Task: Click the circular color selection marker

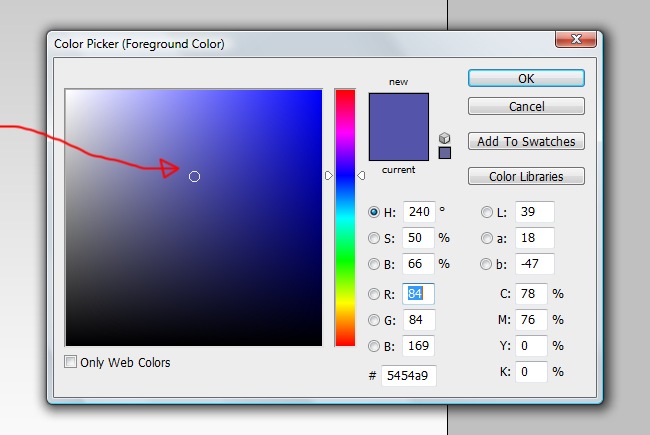Action: click(194, 176)
